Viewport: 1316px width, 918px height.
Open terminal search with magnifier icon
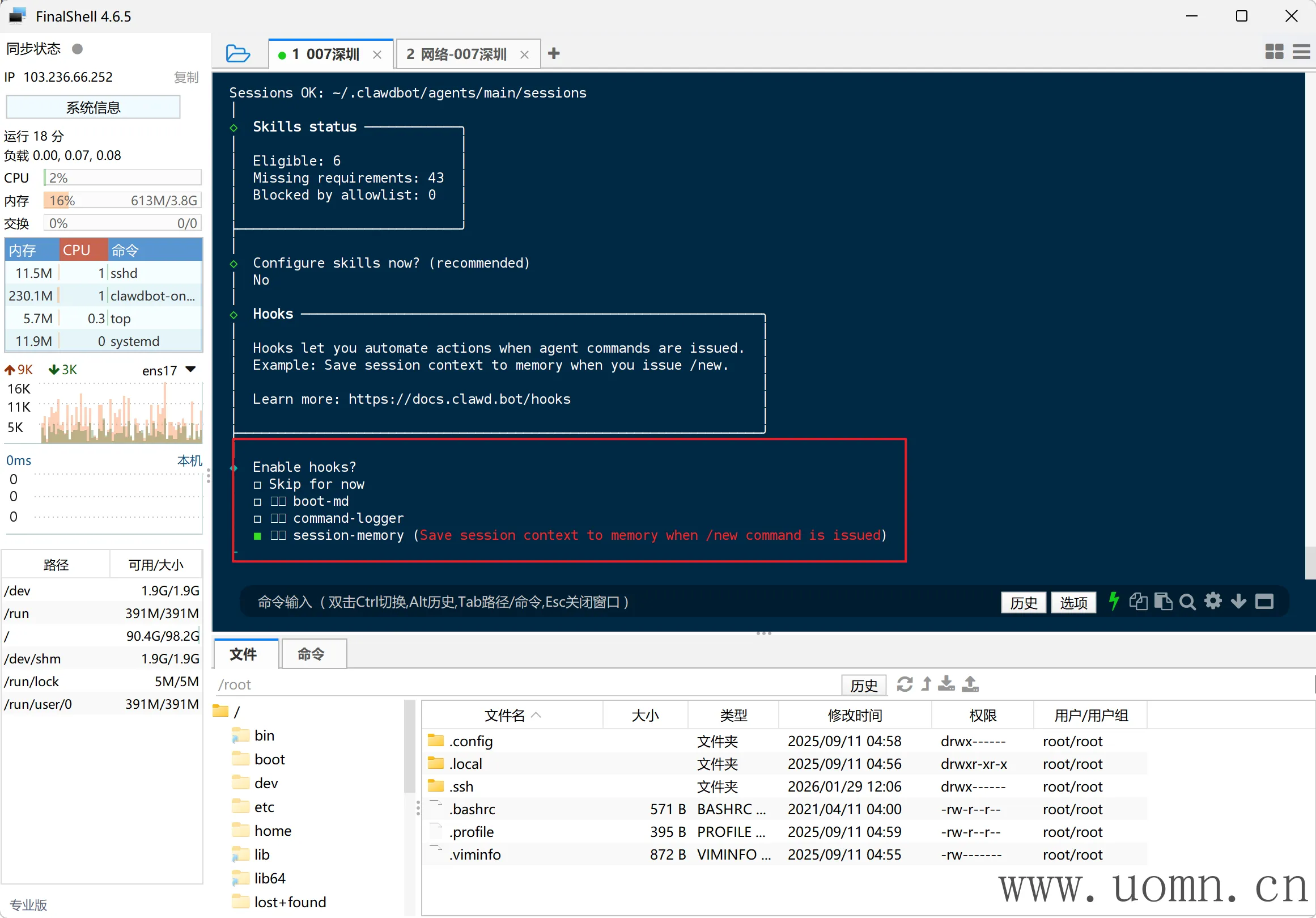tap(1187, 602)
